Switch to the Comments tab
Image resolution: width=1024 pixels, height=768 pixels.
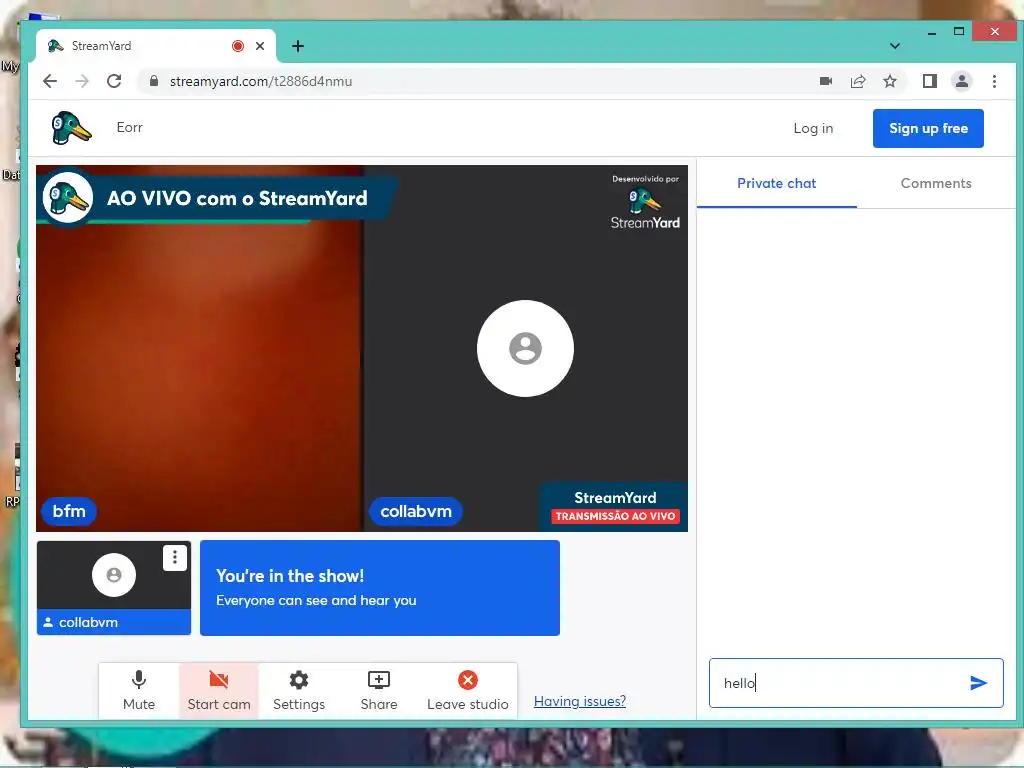pos(936,184)
